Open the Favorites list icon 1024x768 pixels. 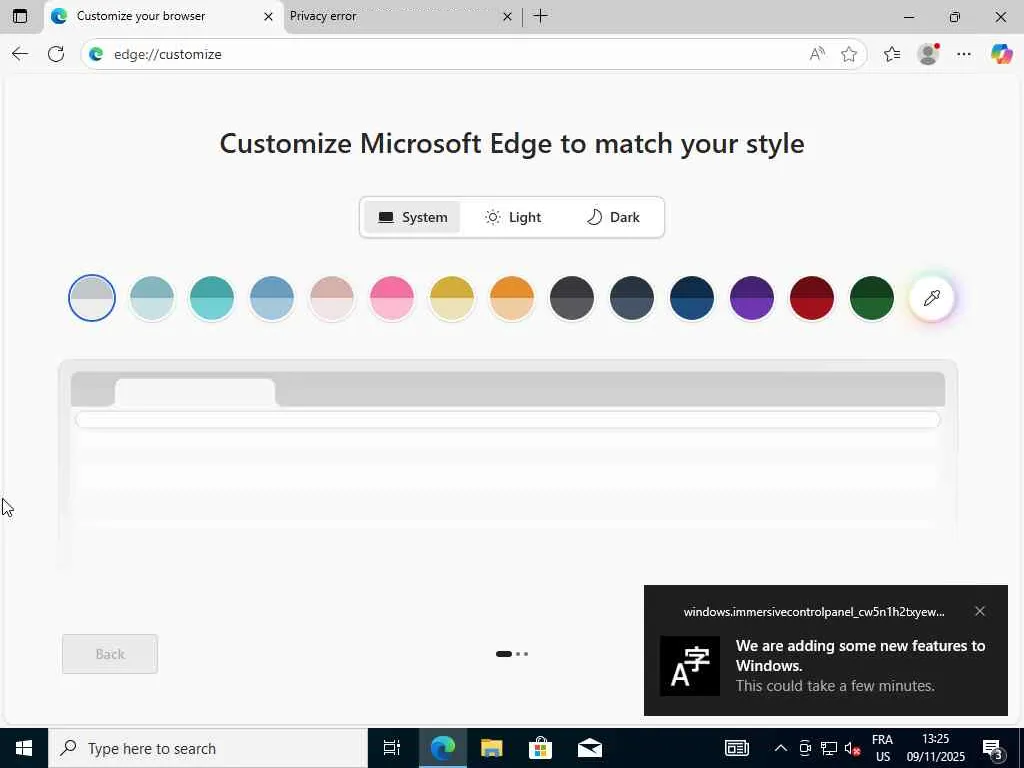point(892,54)
